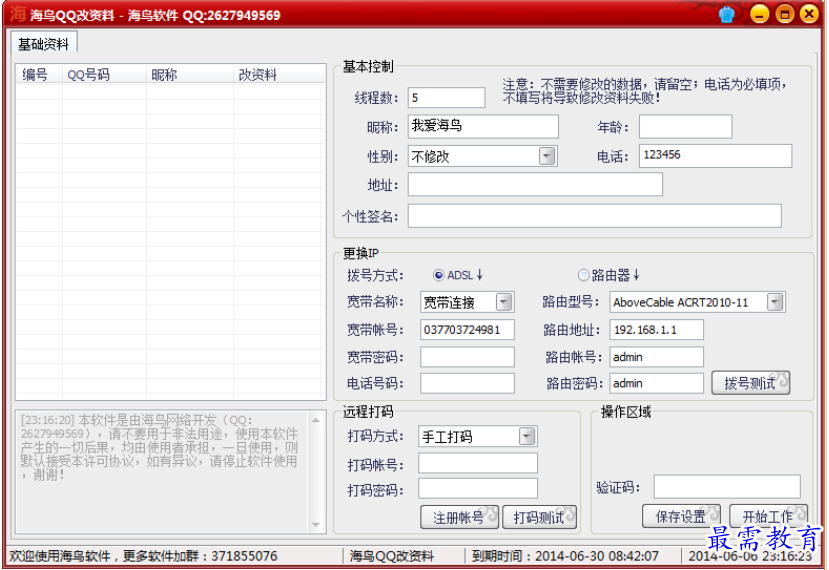Image resolution: width=829 pixels, height=570 pixels.
Task: Expand the 宽带名称 combo box
Action: [x=504, y=302]
